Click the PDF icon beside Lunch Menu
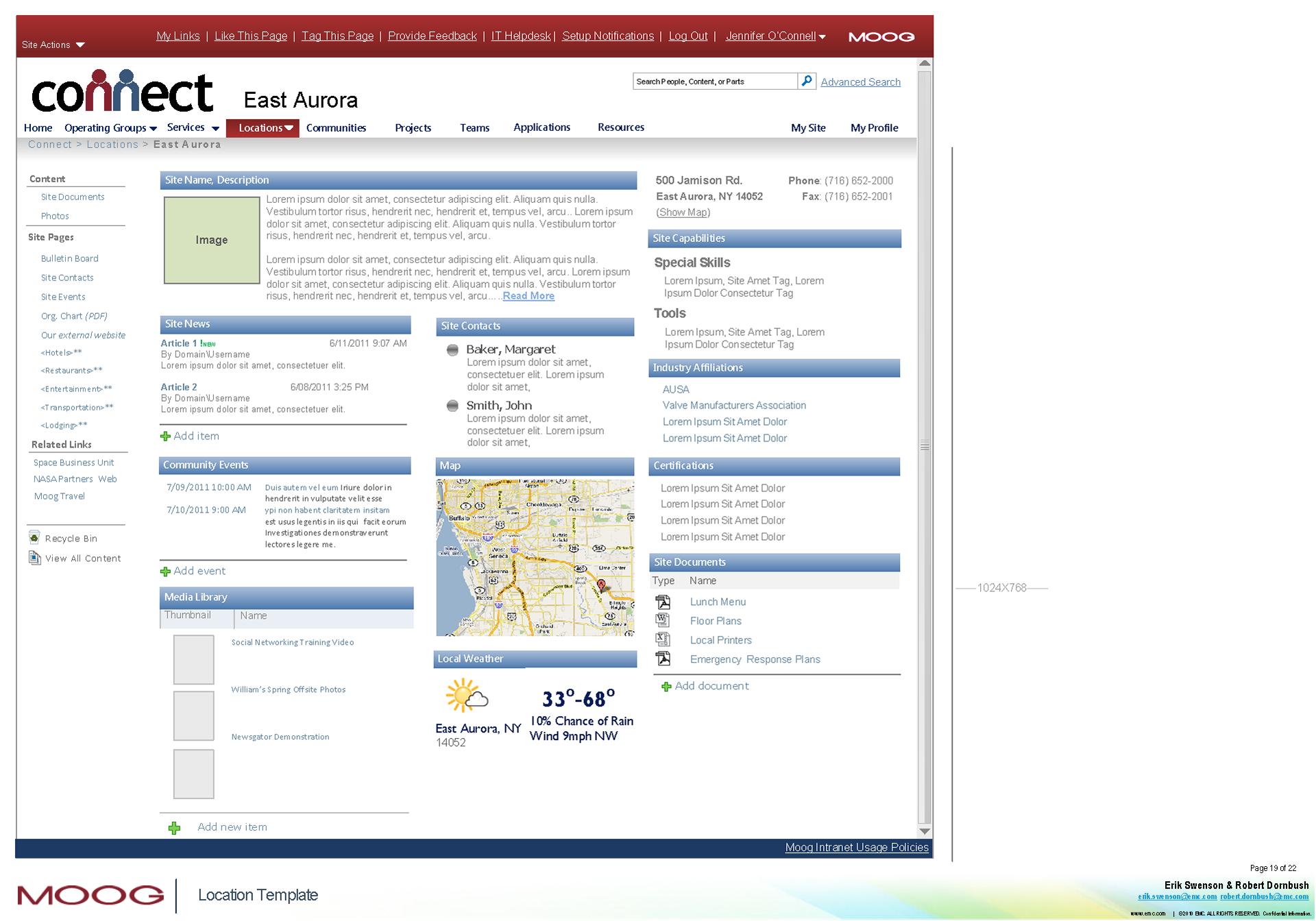Viewport: 1316px width, 921px height. click(x=663, y=602)
